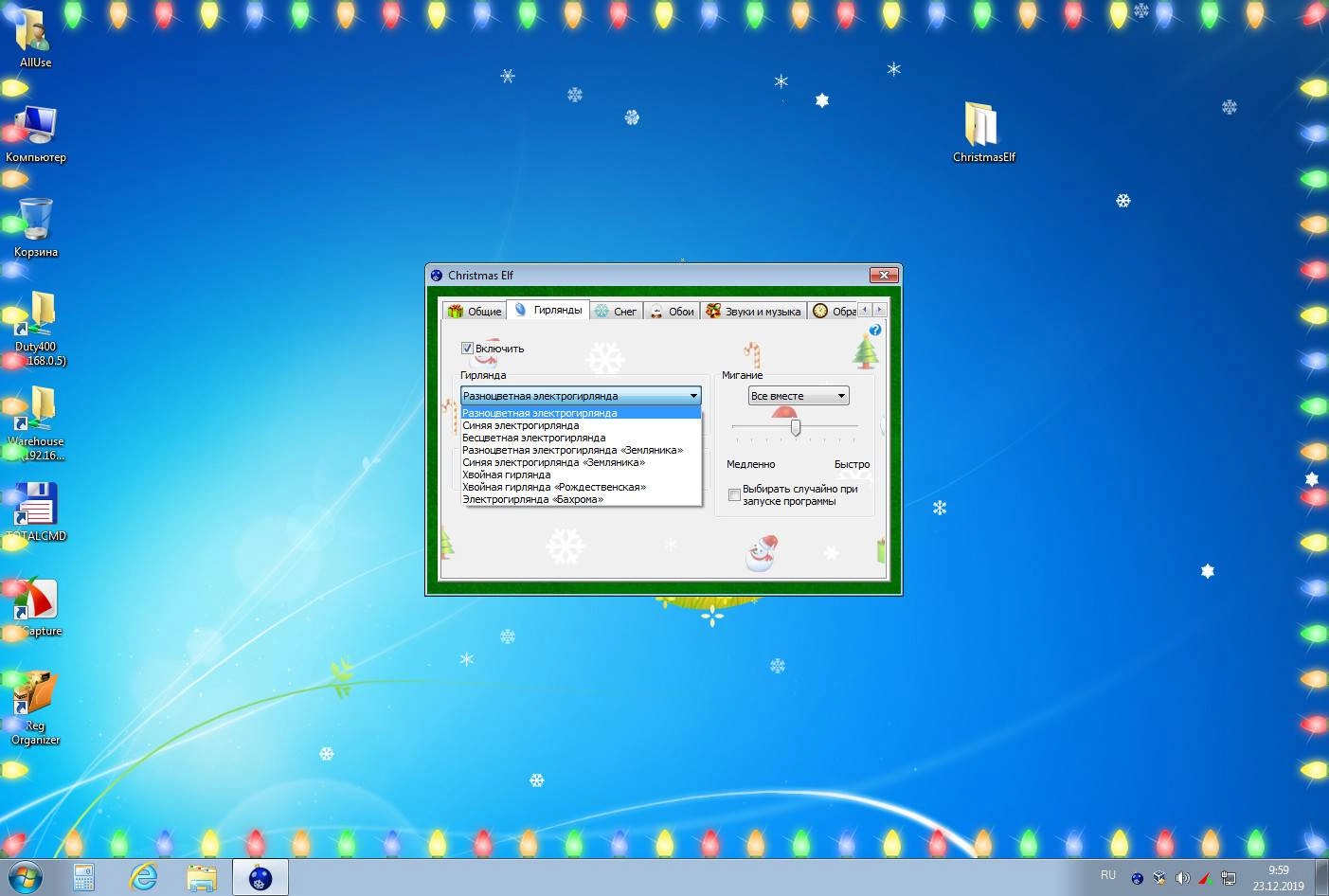1329x896 pixels.
Task: Open the Компьютер desktop icon
Action: 35,133
